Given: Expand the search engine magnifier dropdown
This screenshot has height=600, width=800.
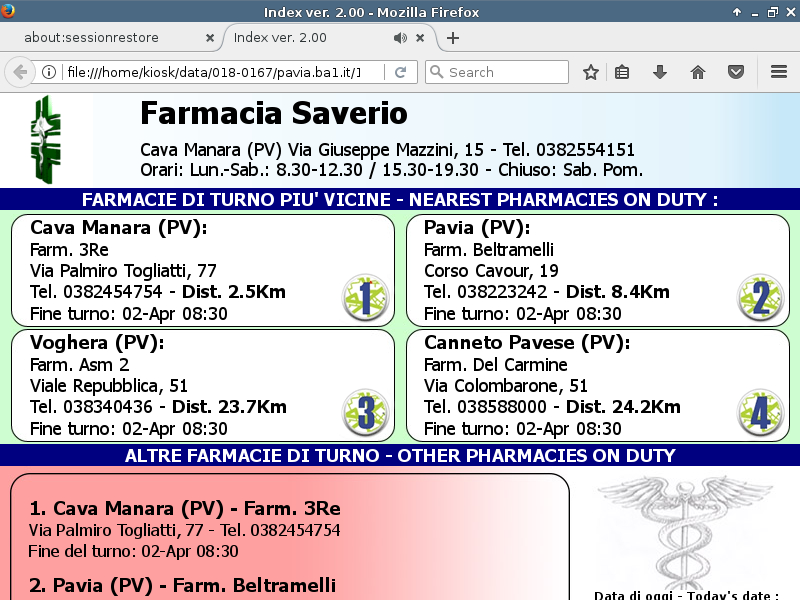Looking at the screenshot, I should click(436, 72).
